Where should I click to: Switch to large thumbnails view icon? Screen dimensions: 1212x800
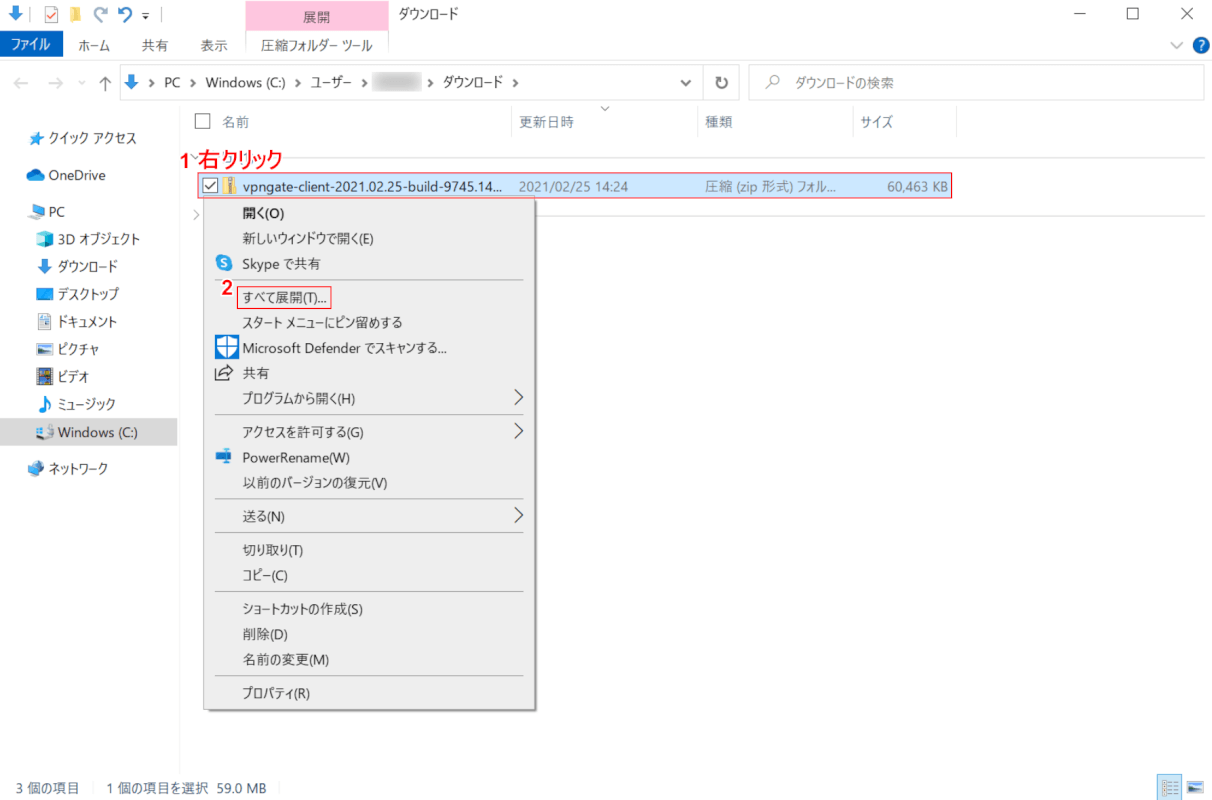click(1194, 788)
